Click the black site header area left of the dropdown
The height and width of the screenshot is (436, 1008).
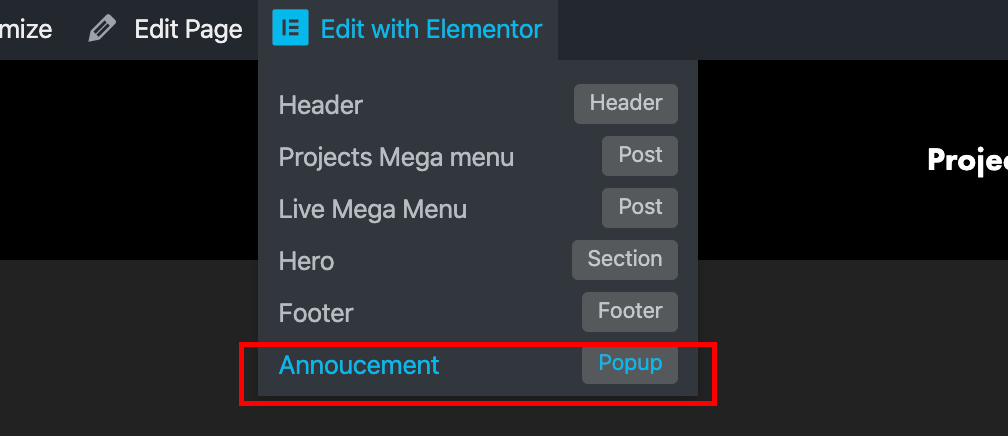point(129,159)
